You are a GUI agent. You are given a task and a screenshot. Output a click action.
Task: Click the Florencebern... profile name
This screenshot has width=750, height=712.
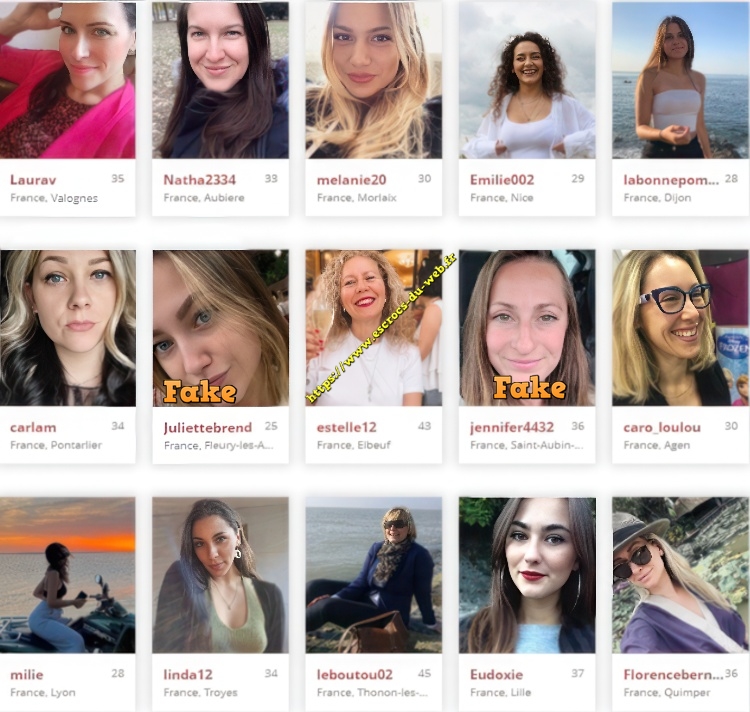673,675
